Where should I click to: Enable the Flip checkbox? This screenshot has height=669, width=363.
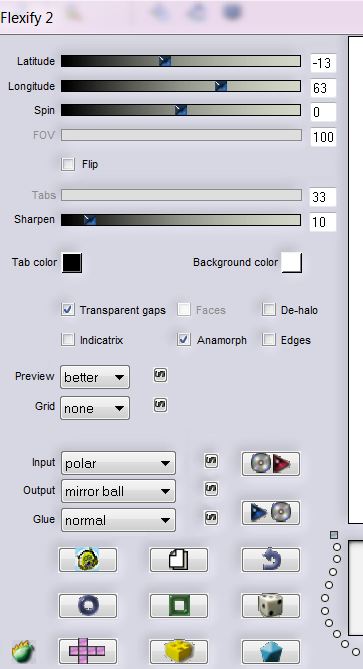pyautogui.click(x=68, y=164)
